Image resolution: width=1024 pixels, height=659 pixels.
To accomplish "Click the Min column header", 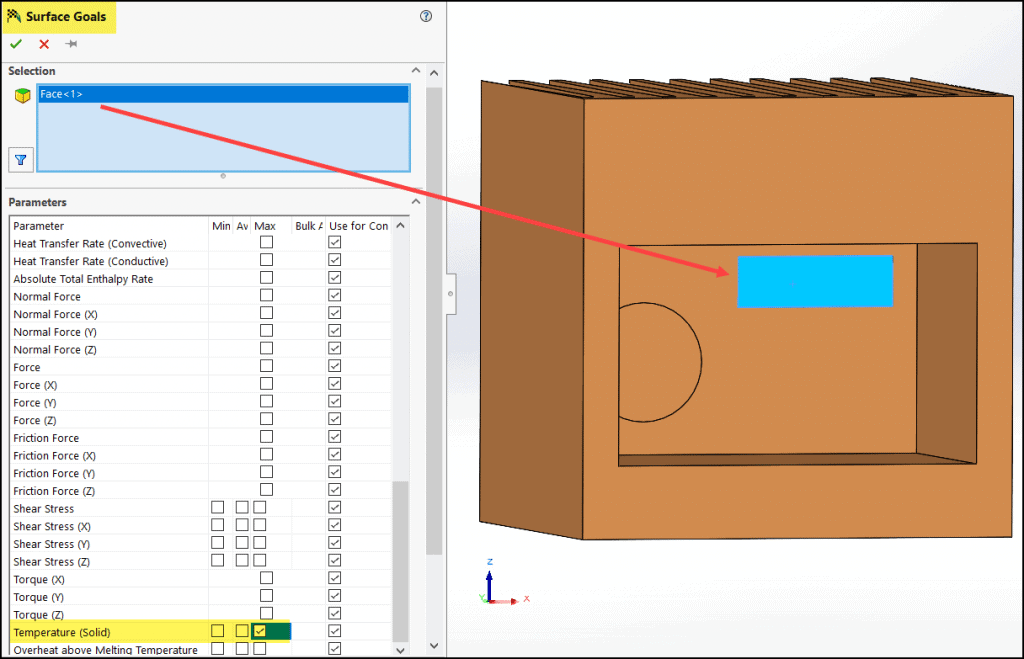I will (x=221, y=226).
